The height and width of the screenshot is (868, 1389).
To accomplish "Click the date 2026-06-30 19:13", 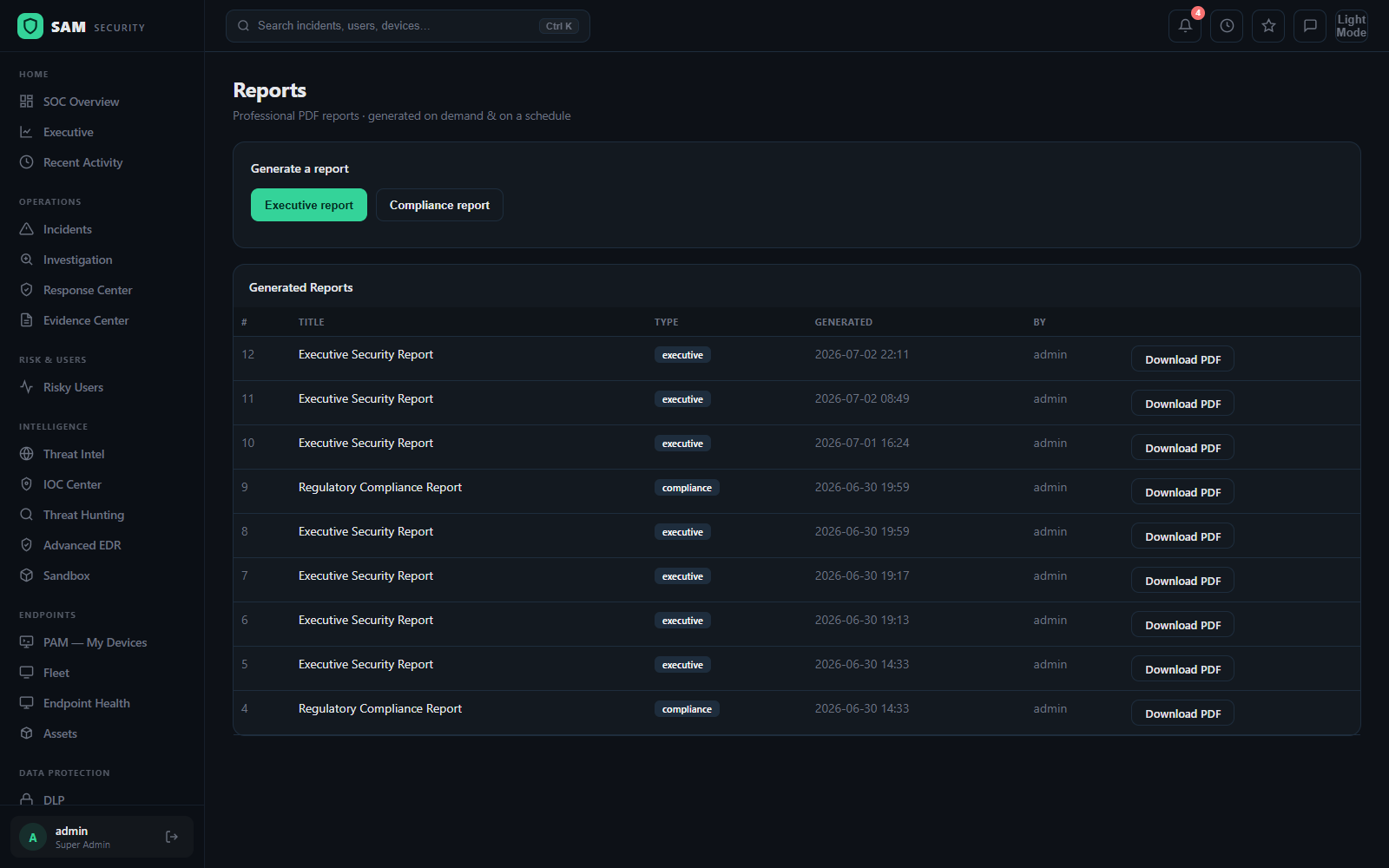I will coord(861,620).
